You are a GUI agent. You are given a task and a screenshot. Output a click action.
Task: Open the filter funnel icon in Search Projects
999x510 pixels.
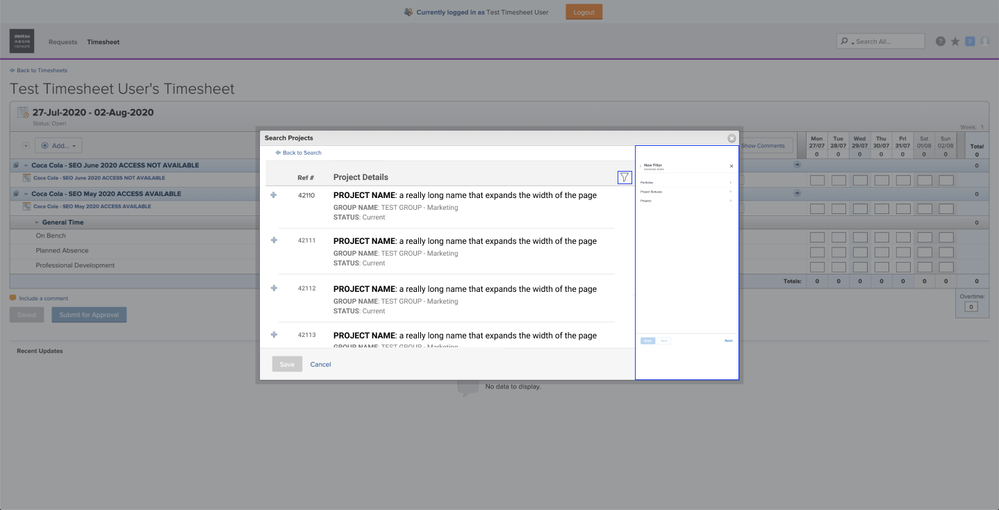(x=624, y=177)
